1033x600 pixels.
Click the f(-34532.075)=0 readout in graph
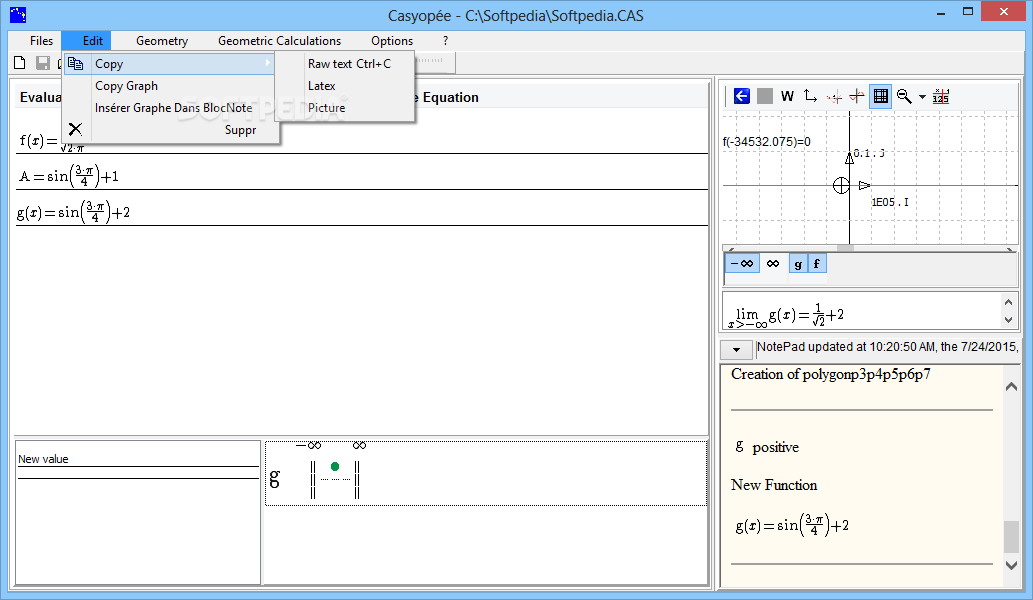(767, 142)
